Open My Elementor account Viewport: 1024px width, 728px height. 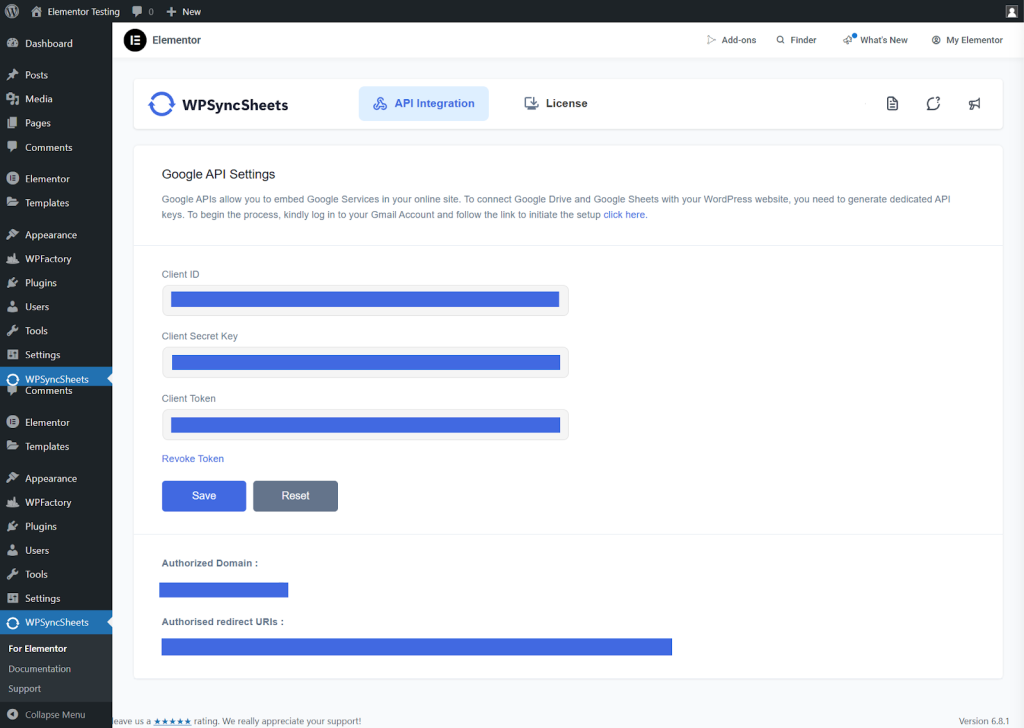[x=967, y=40]
